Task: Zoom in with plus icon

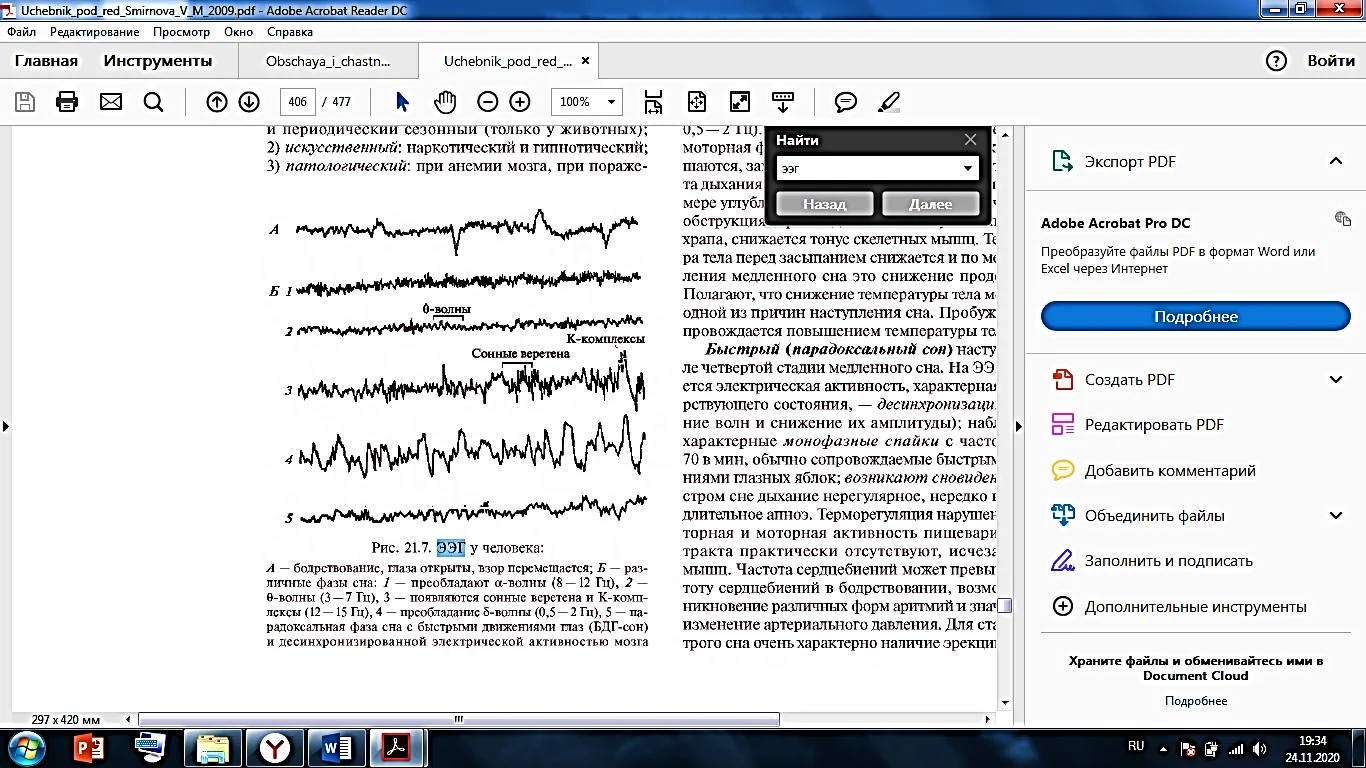Action: point(520,102)
